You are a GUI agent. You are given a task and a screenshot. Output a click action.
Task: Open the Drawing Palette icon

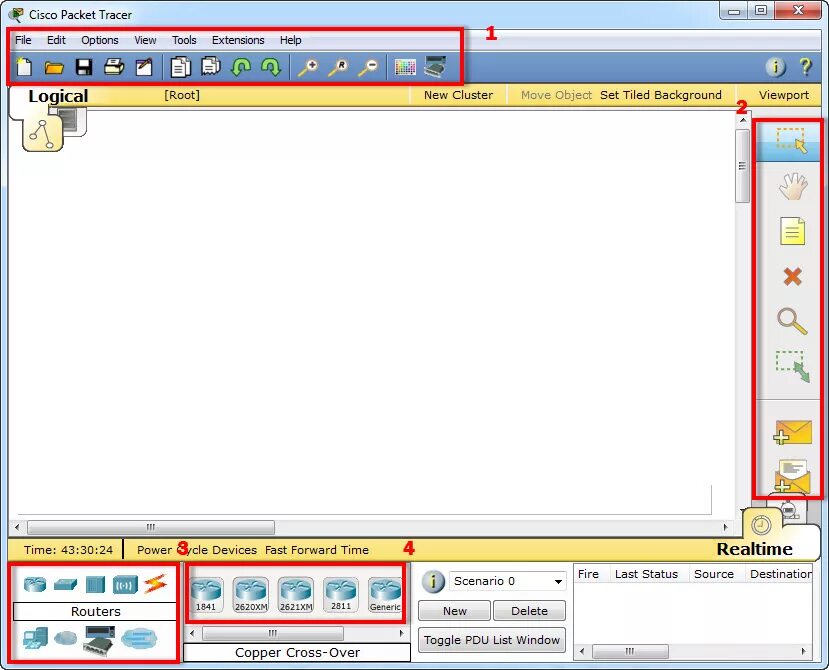[x=405, y=67]
